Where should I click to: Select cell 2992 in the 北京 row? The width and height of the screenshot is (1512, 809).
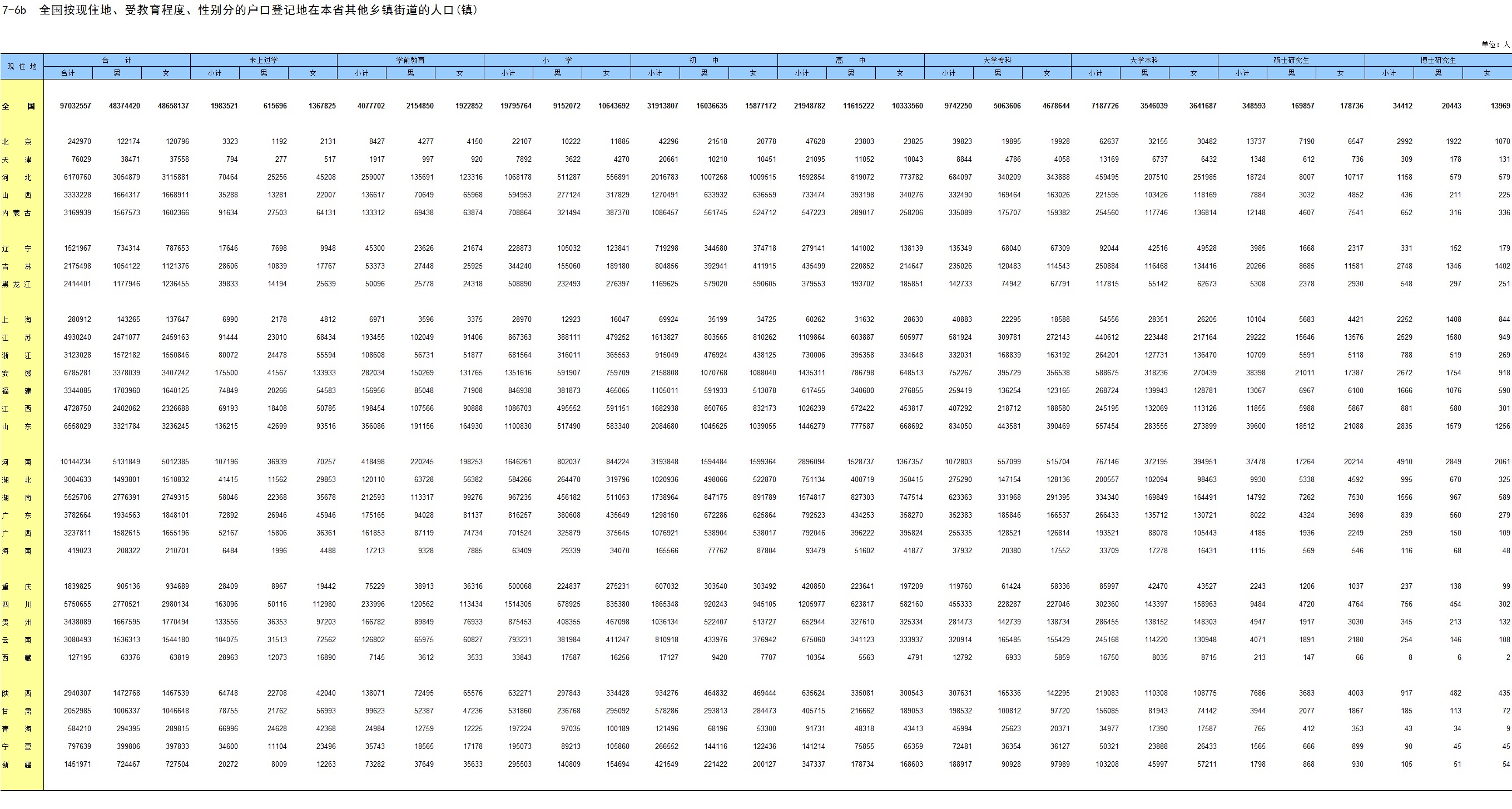(x=1404, y=141)
